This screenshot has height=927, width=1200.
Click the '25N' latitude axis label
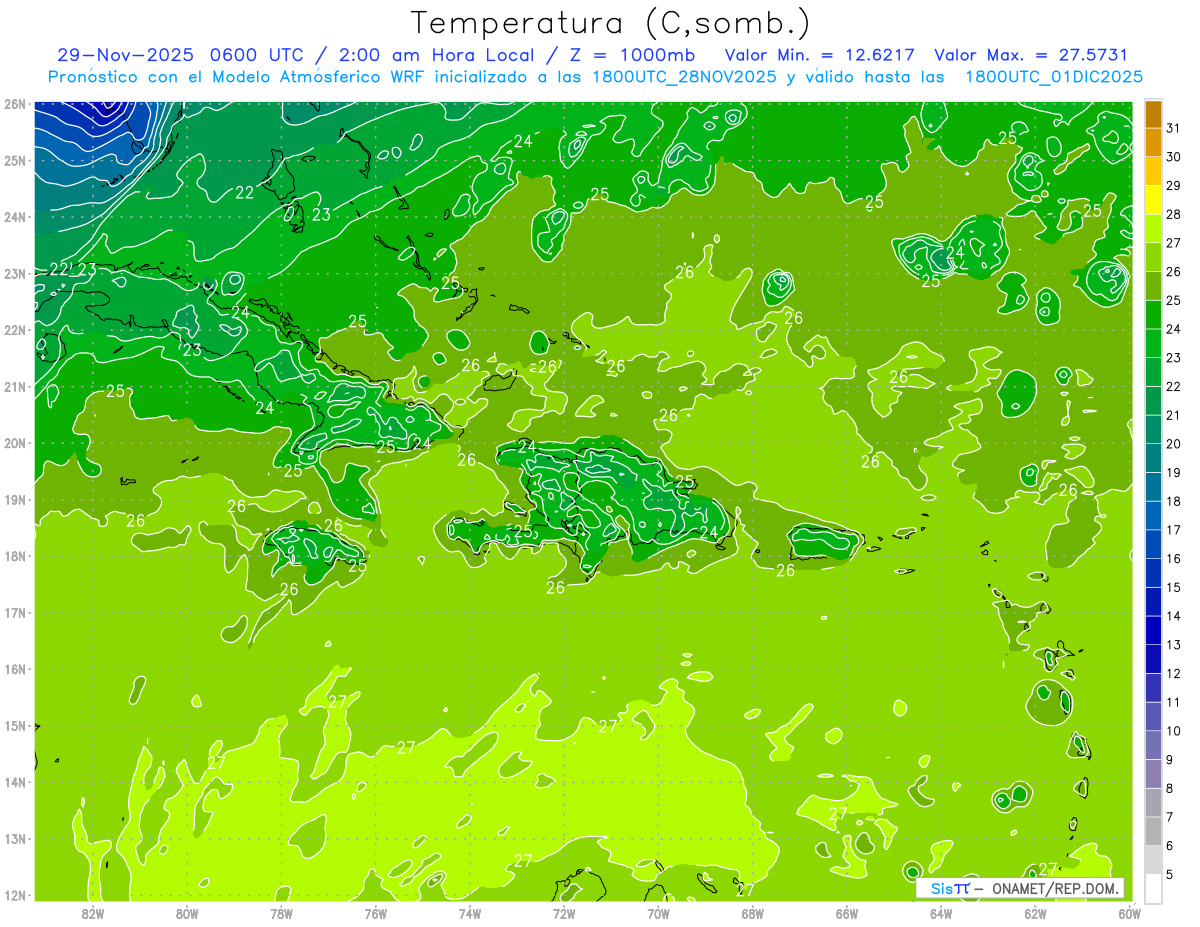tap(14, 160)
